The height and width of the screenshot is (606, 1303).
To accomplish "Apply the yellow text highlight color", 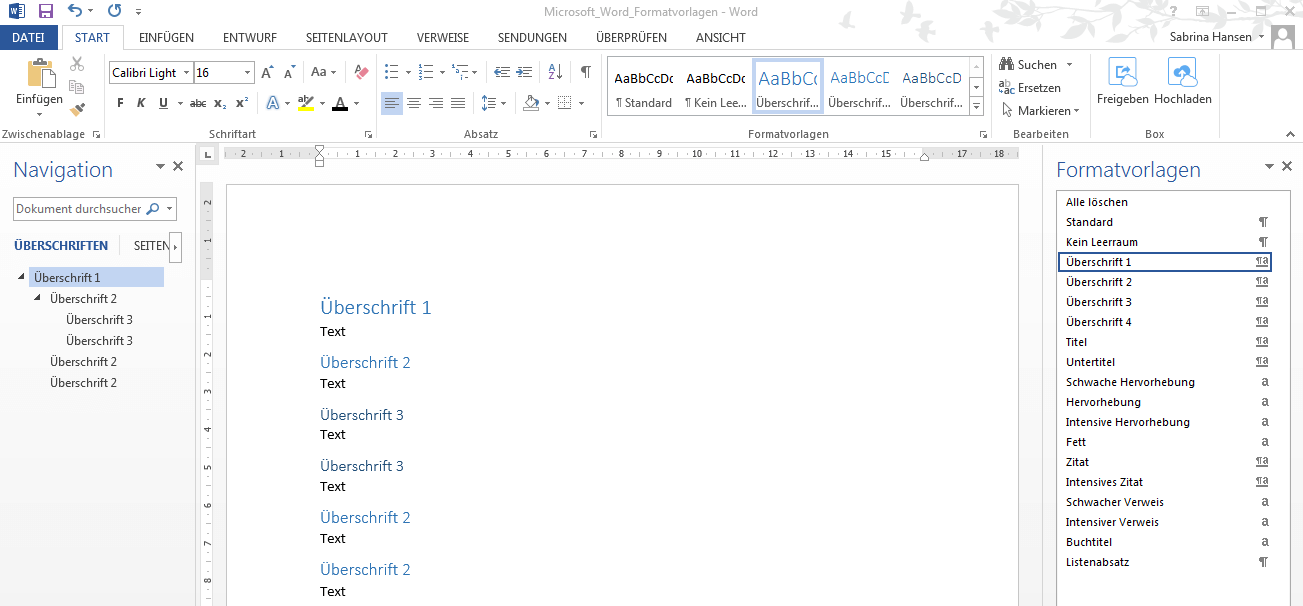I will click(x=306, y=103).
